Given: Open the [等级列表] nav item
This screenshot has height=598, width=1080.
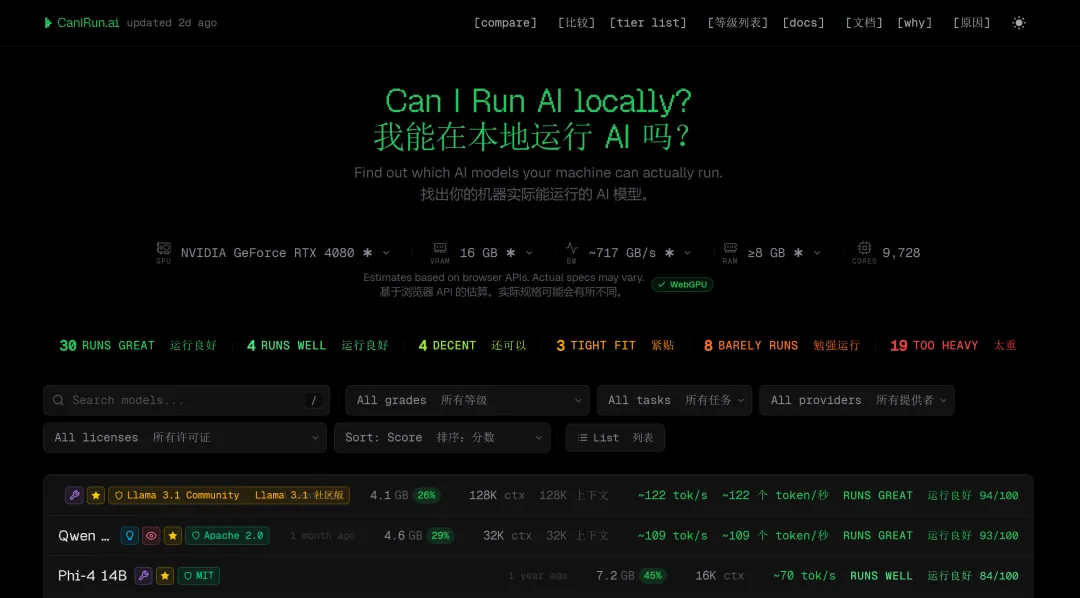Looking at the screenshot, I should pyautogui.click(x=737, y=23).
